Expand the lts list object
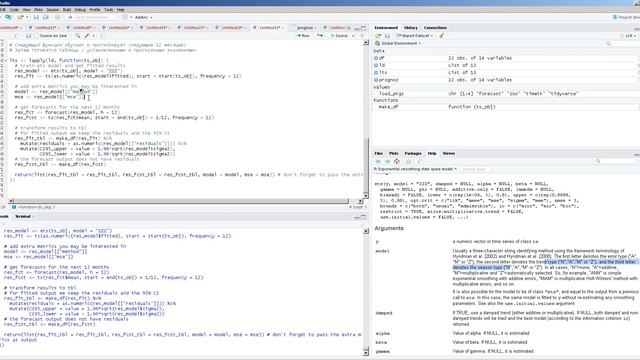640x360 pixels. pyautogui.click(x=376, y=73)
